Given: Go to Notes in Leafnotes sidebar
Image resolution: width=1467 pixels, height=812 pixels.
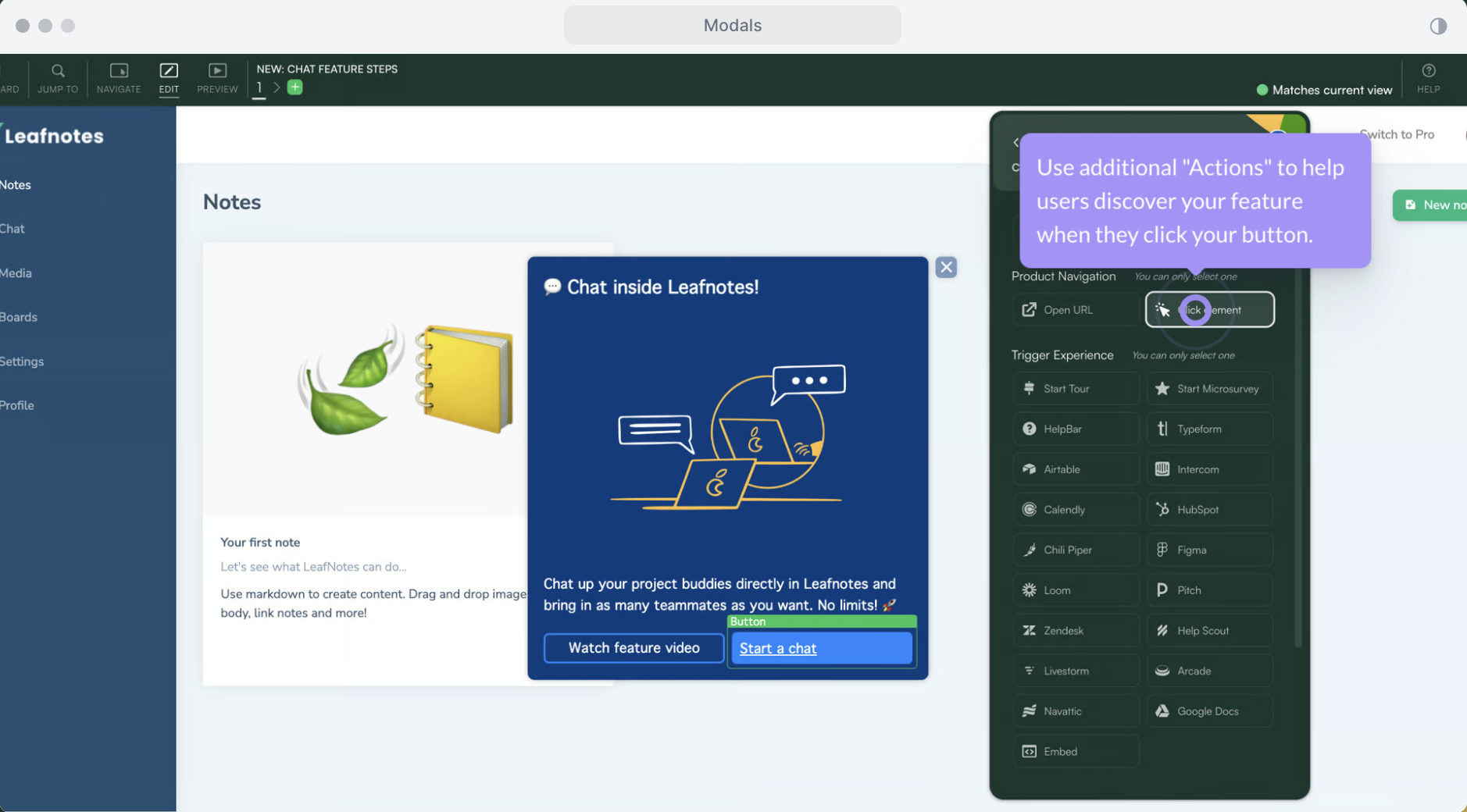Looking at the screenshot, I should (x=16, y=185).
